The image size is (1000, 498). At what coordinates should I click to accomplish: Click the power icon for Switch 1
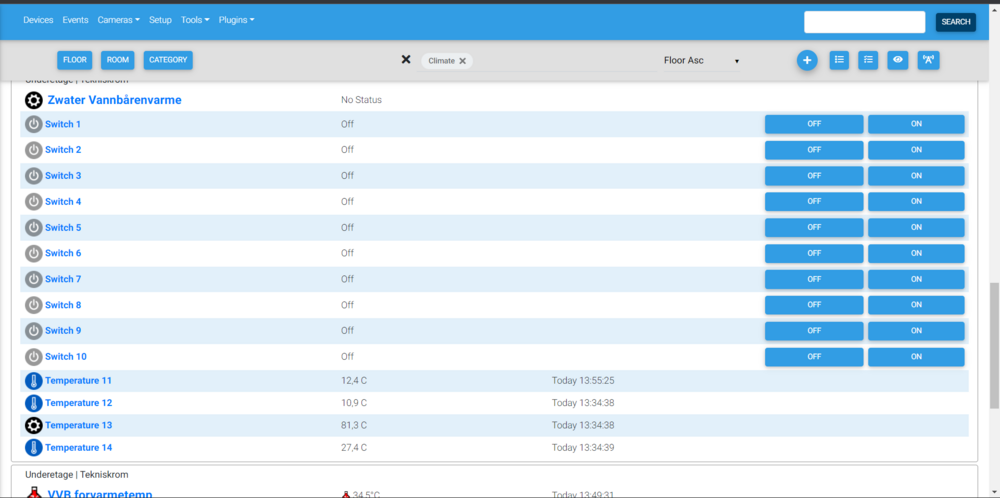(34, 124)
